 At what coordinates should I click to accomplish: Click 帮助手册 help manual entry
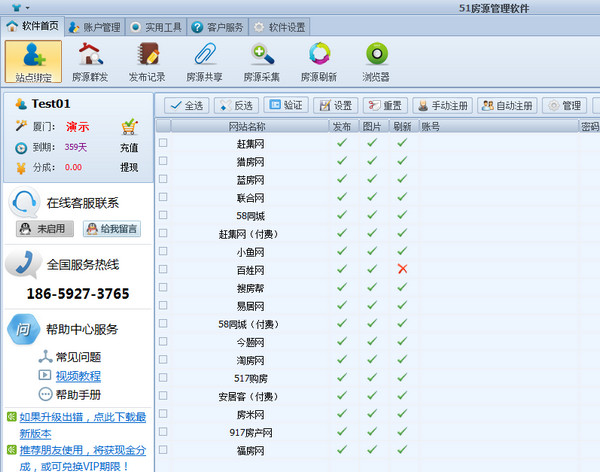click(x=70, y=394)
